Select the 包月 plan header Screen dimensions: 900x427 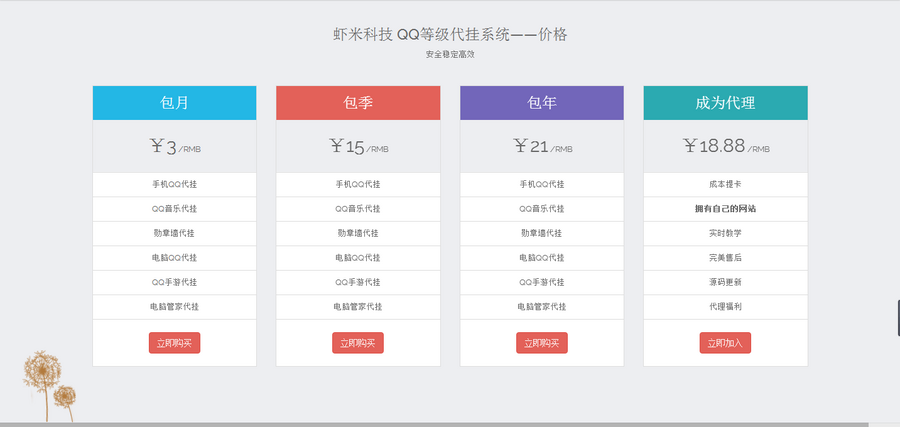point(174,103)
